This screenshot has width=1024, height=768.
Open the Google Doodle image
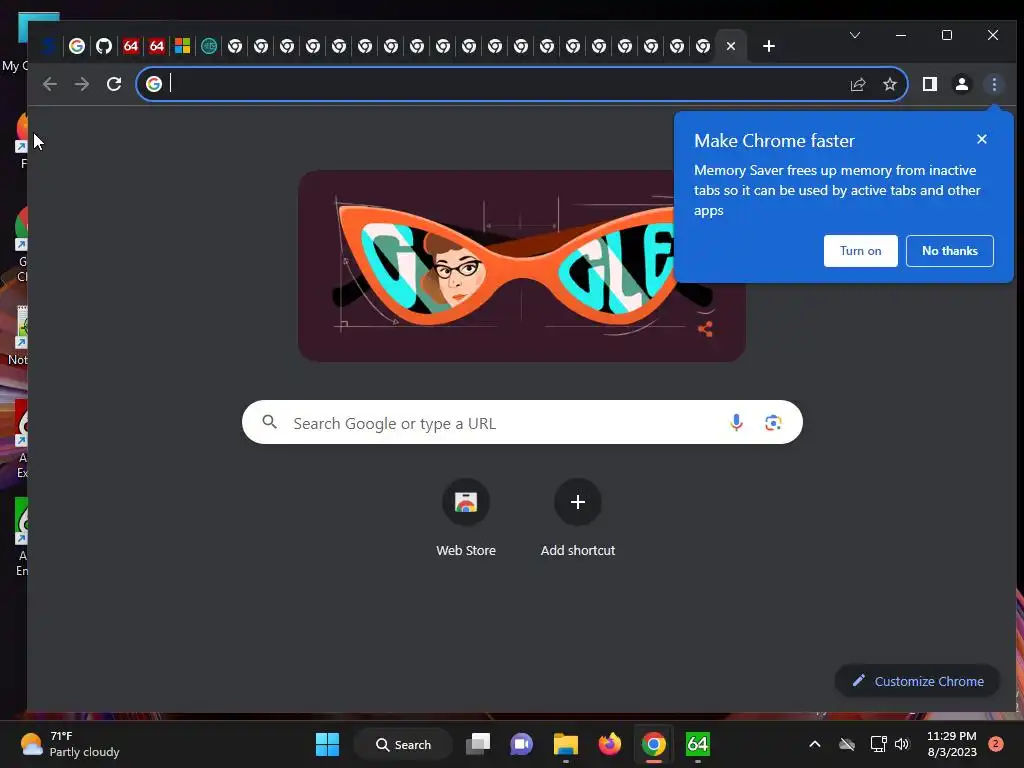(521, 266)
